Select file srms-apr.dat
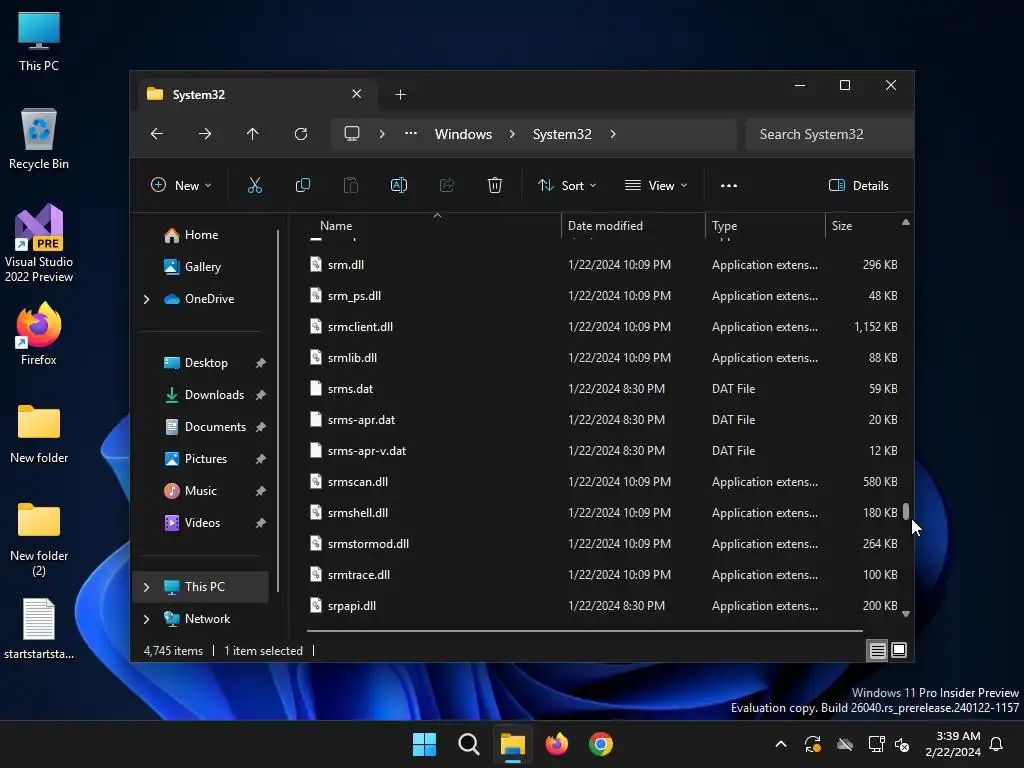The height and width of the screenshot is (768, 1024). tap(603, 419)
